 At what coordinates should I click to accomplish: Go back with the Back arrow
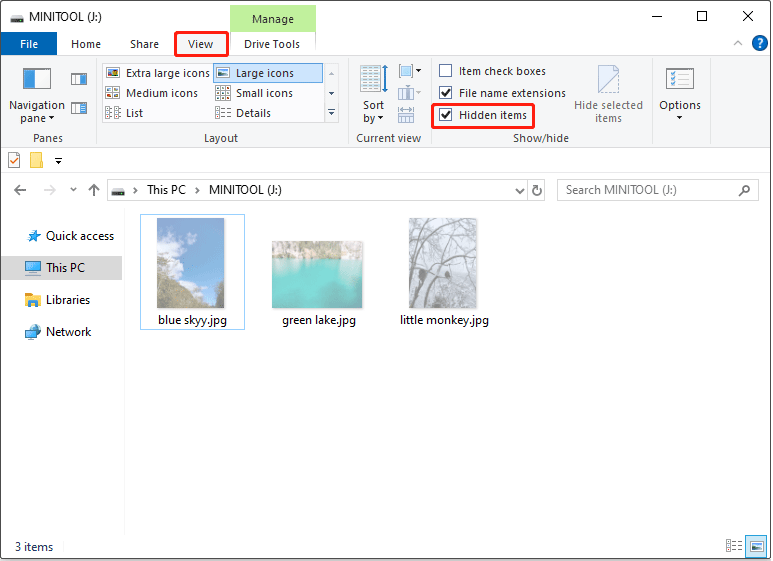coord(20,190)
